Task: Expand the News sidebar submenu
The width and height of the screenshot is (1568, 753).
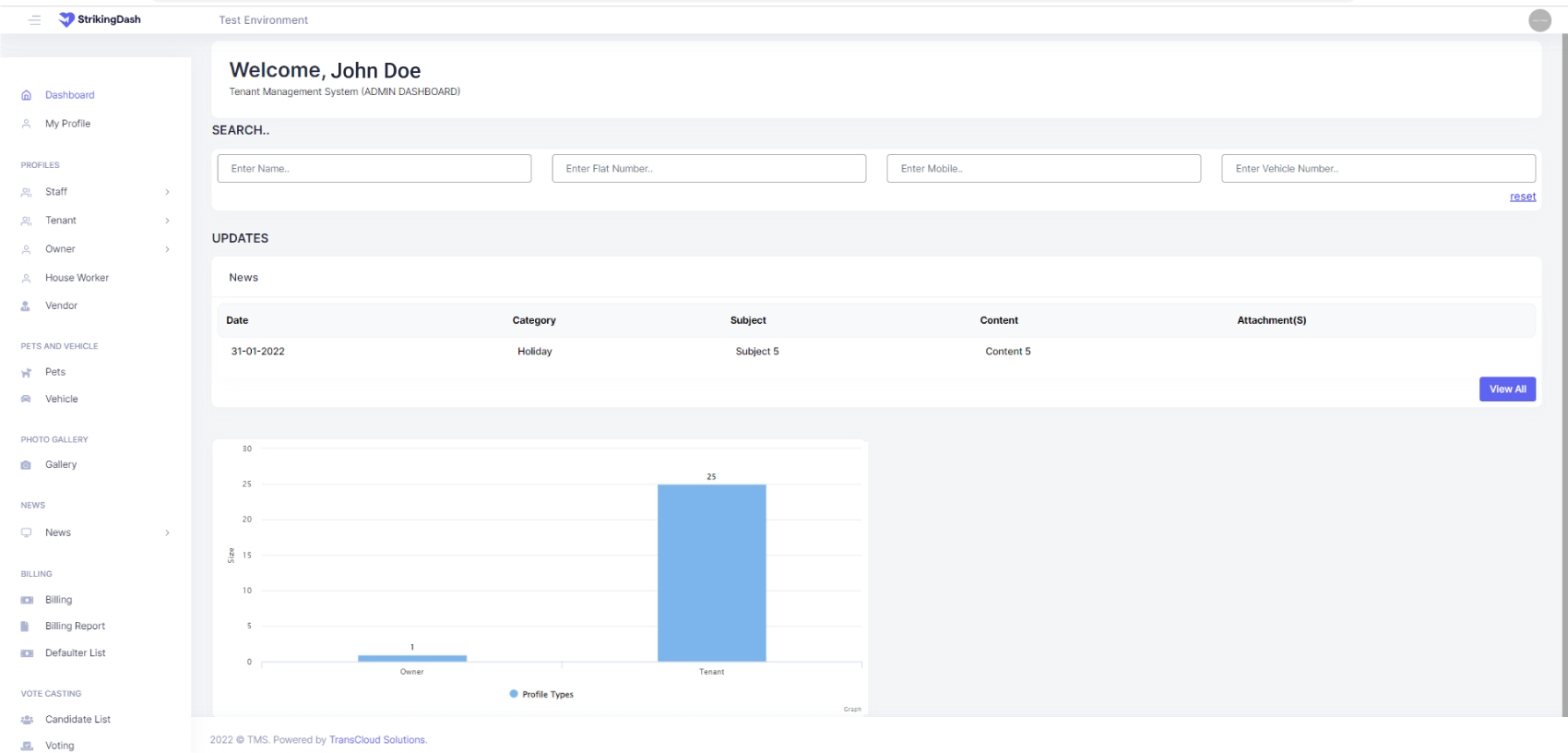Action: coord(167,532)
